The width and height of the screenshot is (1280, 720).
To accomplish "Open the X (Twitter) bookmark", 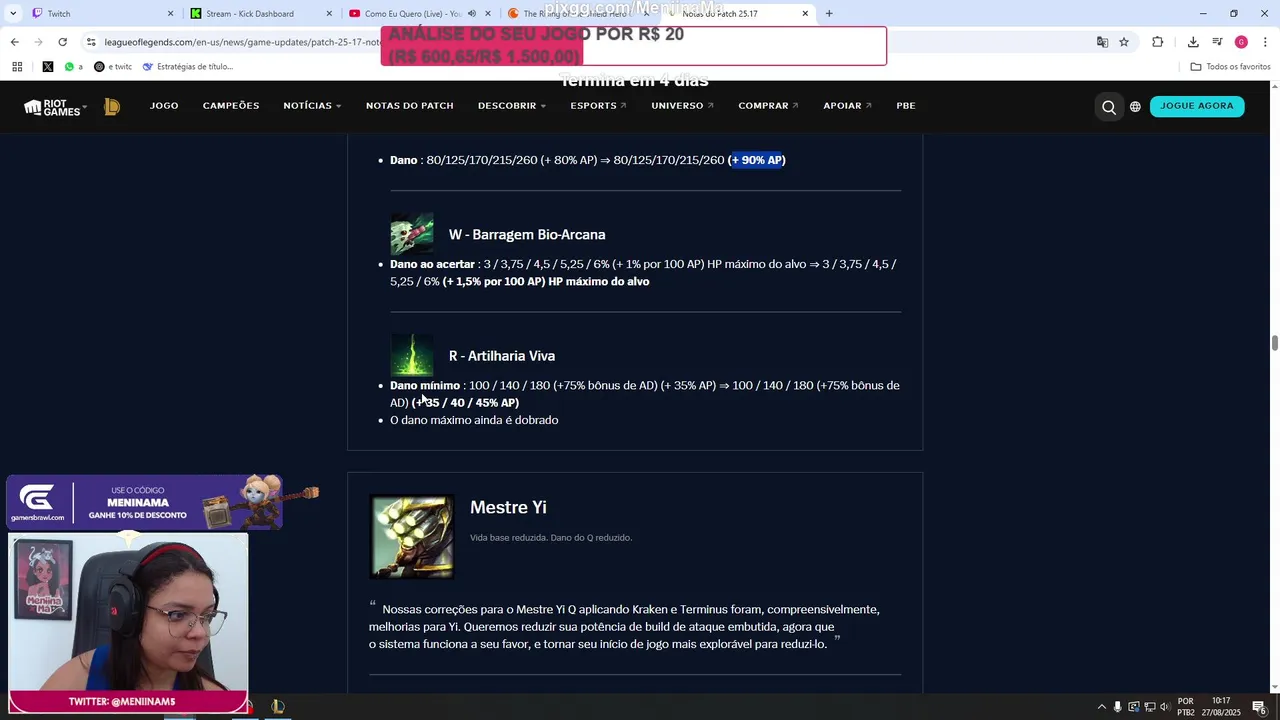I will click(48, 67).
